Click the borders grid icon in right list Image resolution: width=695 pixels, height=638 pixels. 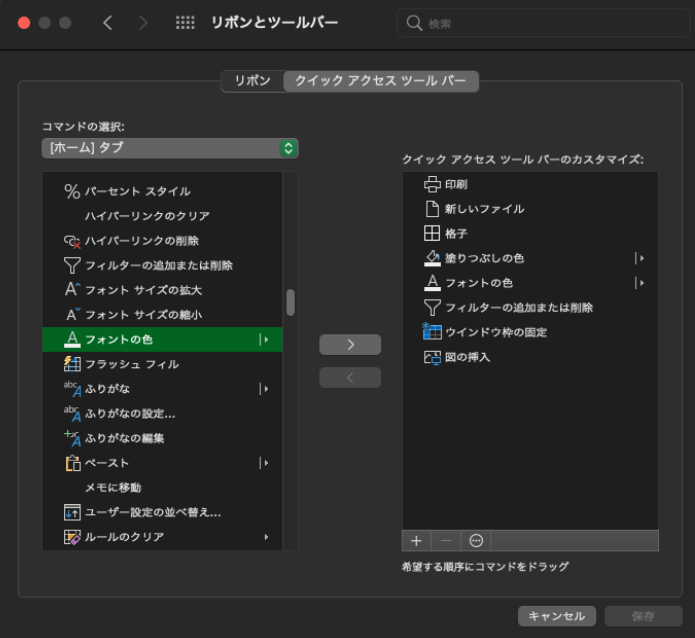[432, 233]
